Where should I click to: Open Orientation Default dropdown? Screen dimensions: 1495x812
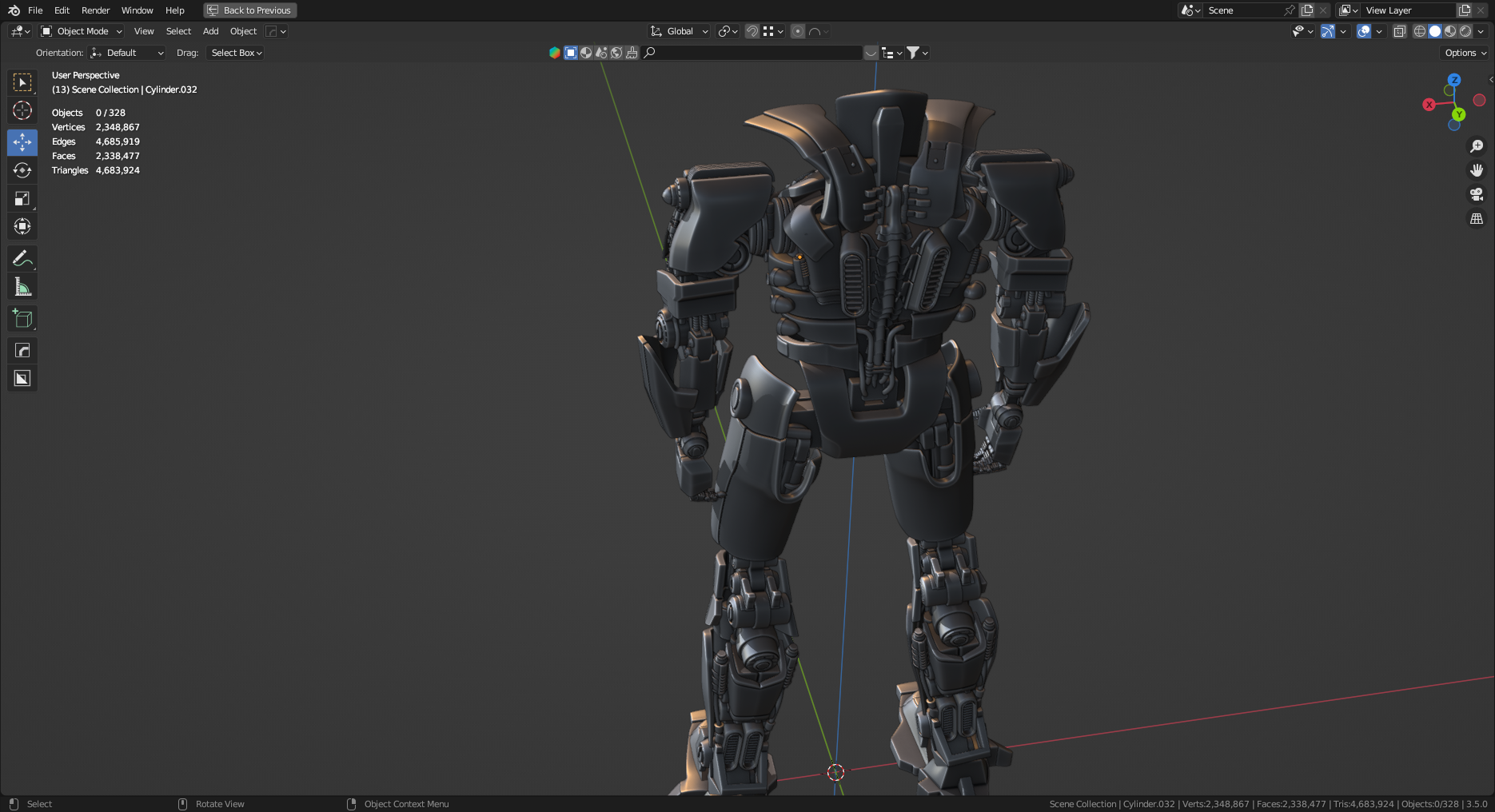pos(127,53)
